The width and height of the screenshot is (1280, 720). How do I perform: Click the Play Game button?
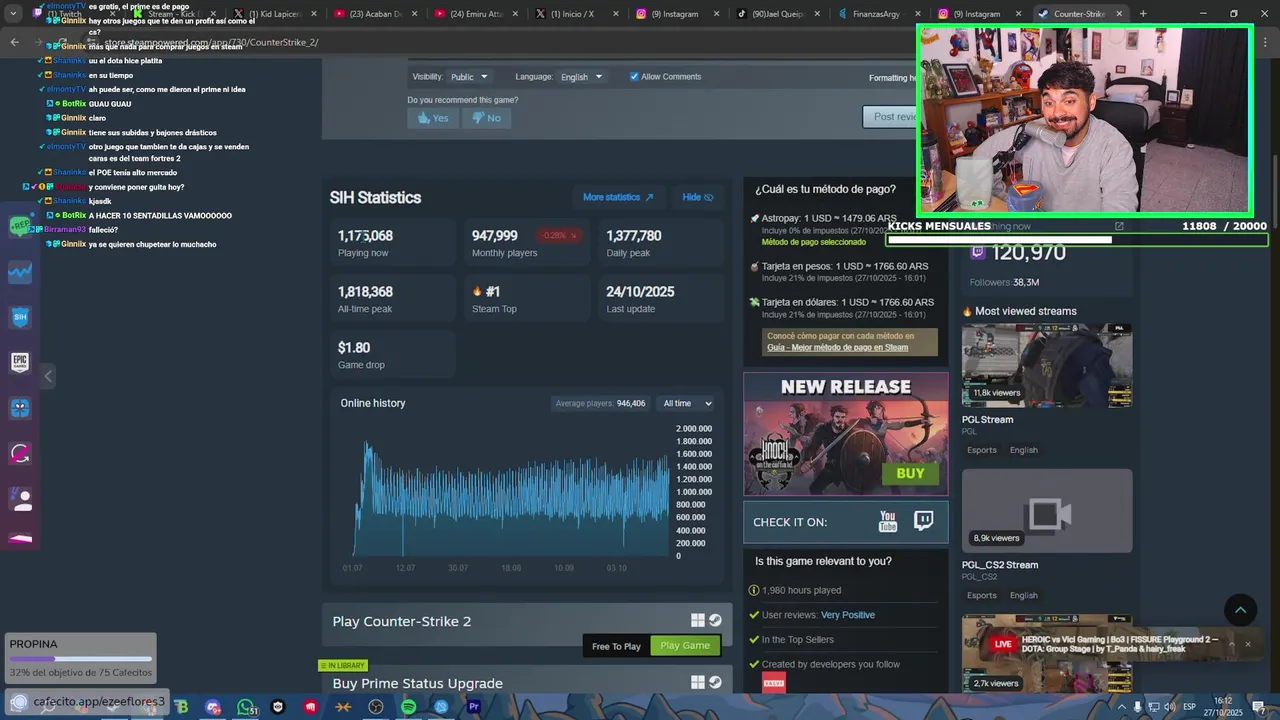[x=685, y=646]
